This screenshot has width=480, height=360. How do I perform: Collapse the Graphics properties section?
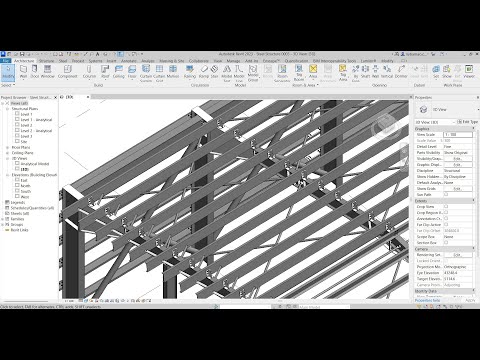point(473,128)
